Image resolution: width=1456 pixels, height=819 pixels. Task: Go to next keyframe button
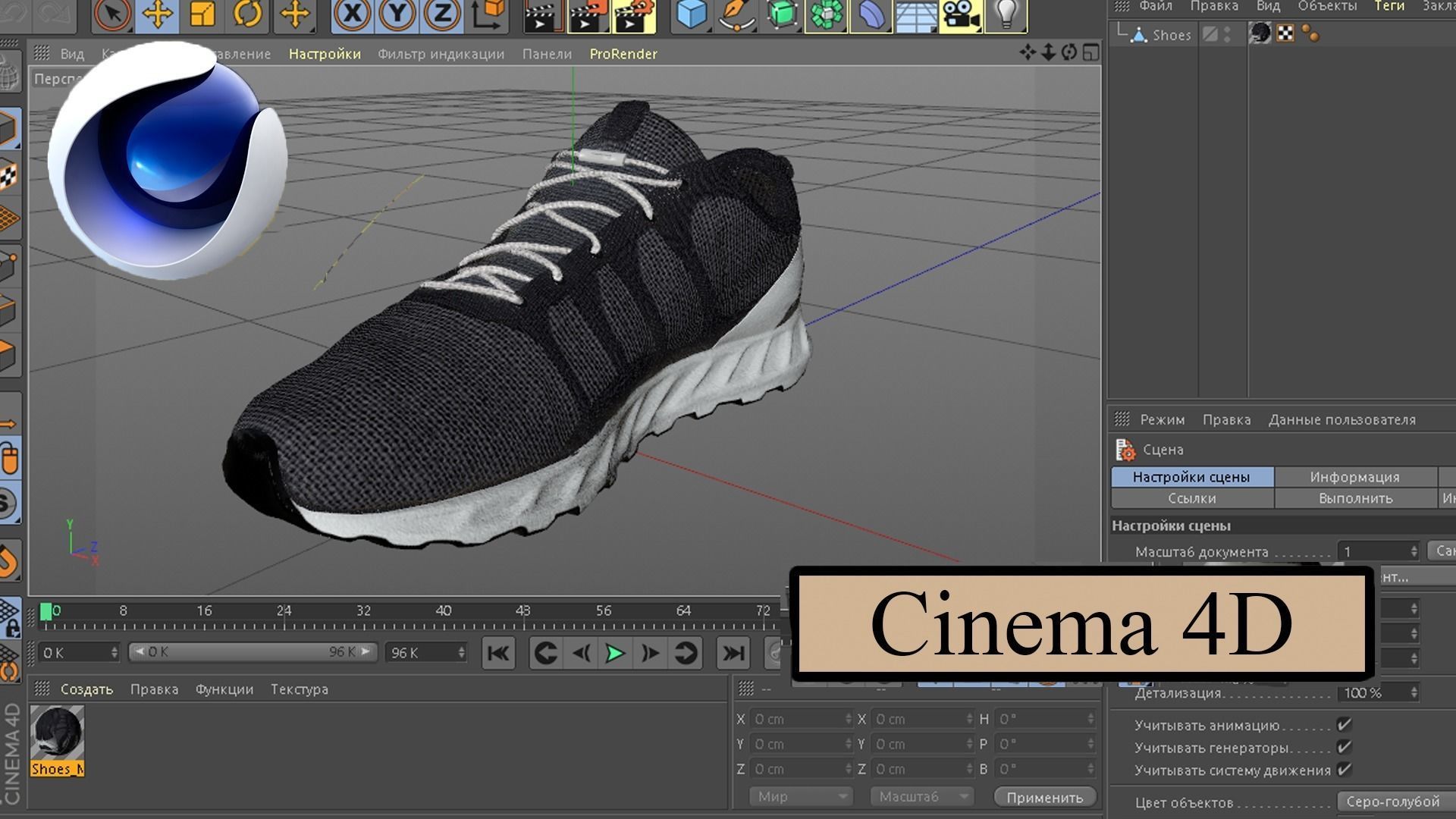(x=686, y=653)
